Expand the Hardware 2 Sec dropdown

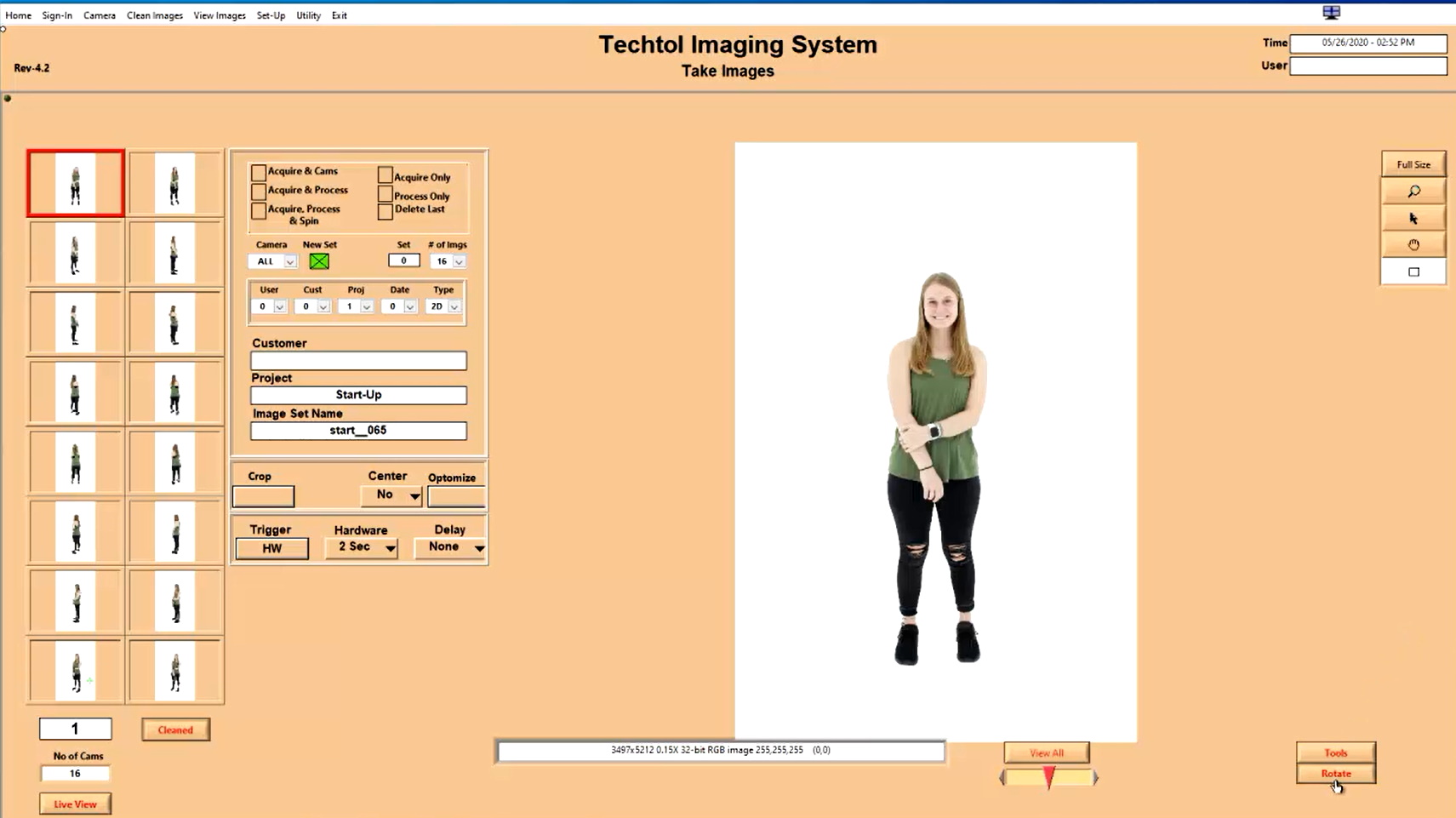tap(362, 547)
